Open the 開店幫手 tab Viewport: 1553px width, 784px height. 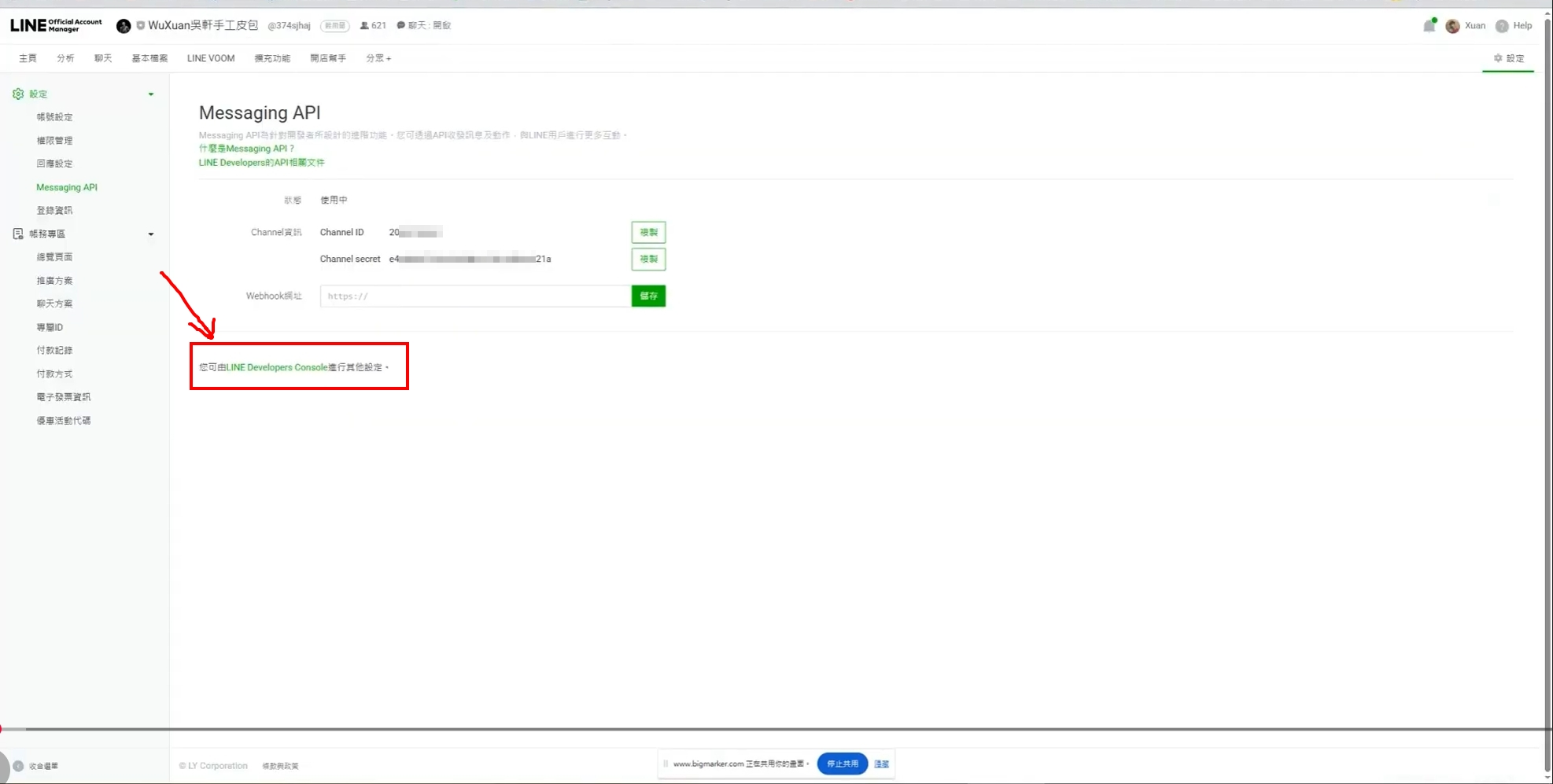click(328, 58)
